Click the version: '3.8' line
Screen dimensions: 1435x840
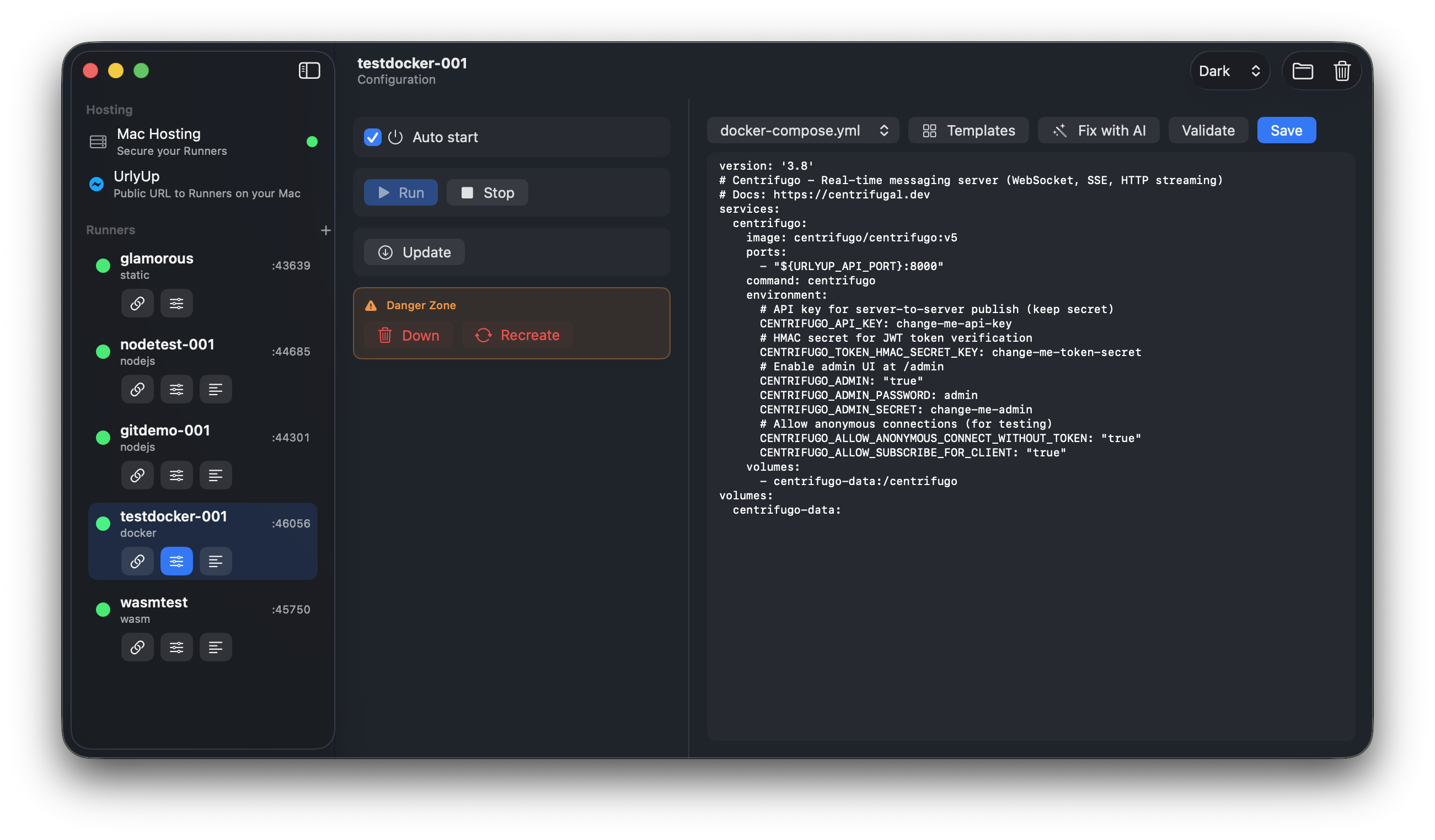766,165
